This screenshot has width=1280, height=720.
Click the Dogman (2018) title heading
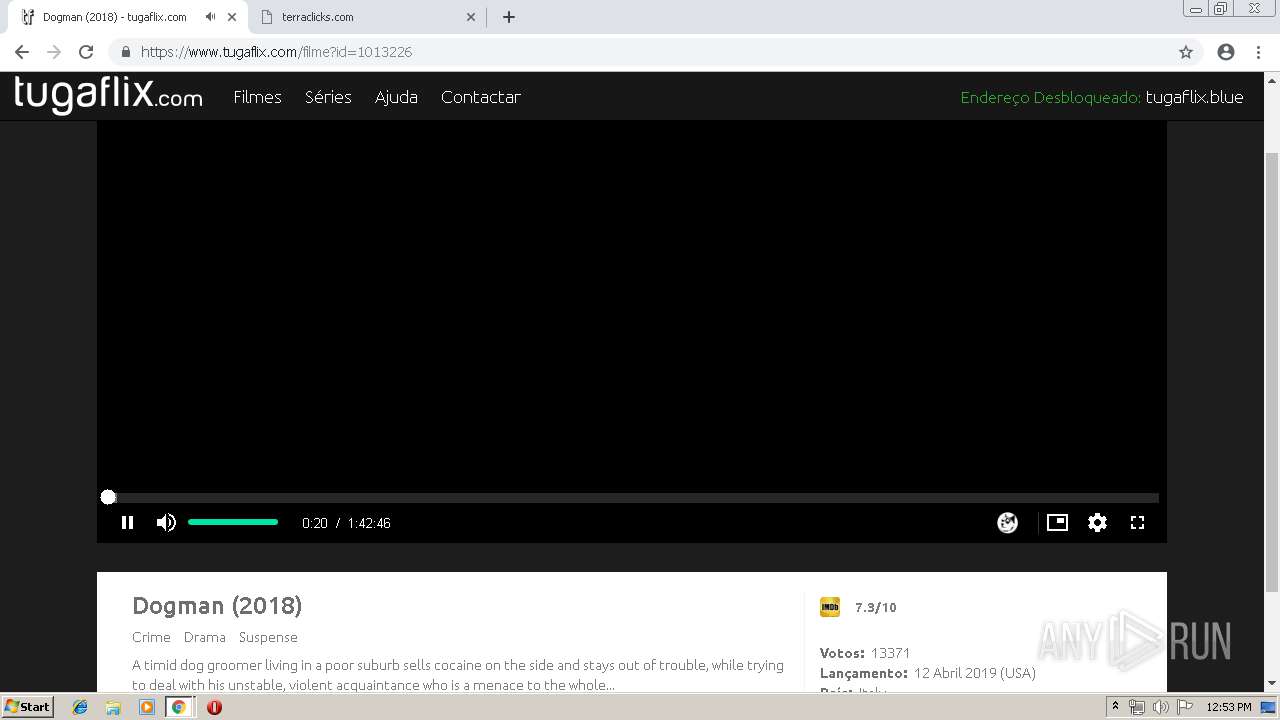click(x=217, y=606)
